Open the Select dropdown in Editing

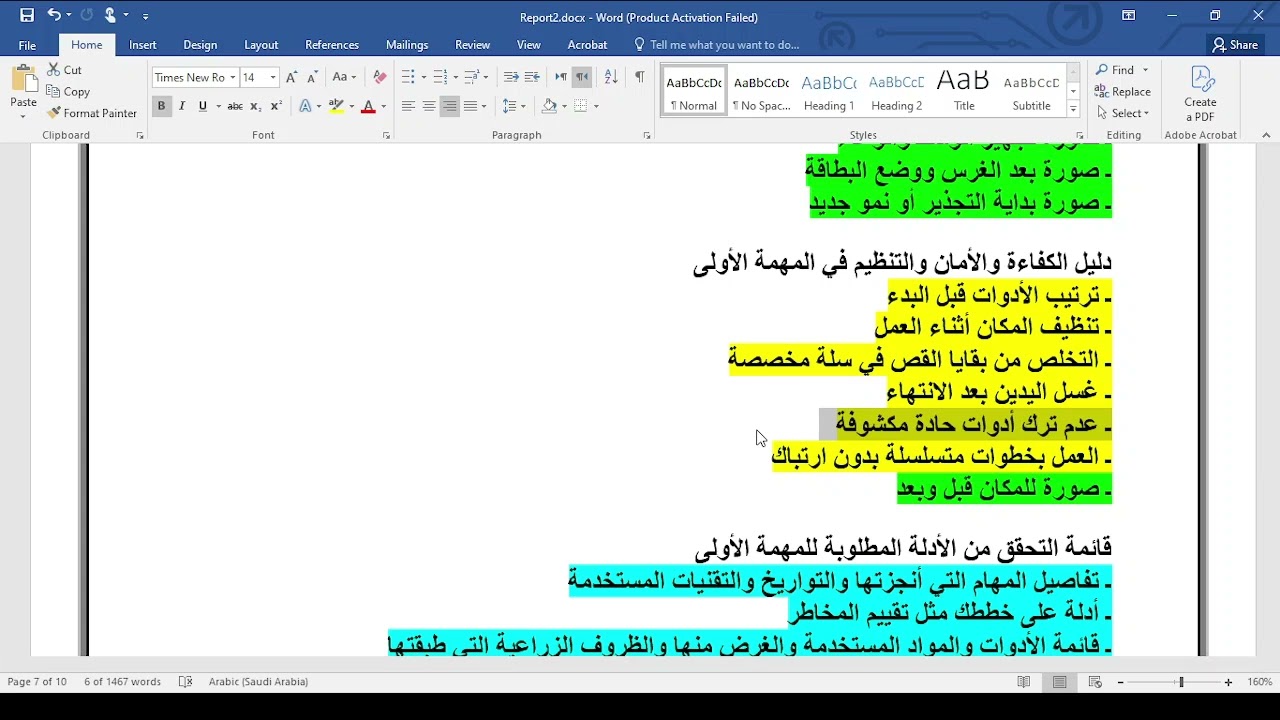pos(1124,113)
